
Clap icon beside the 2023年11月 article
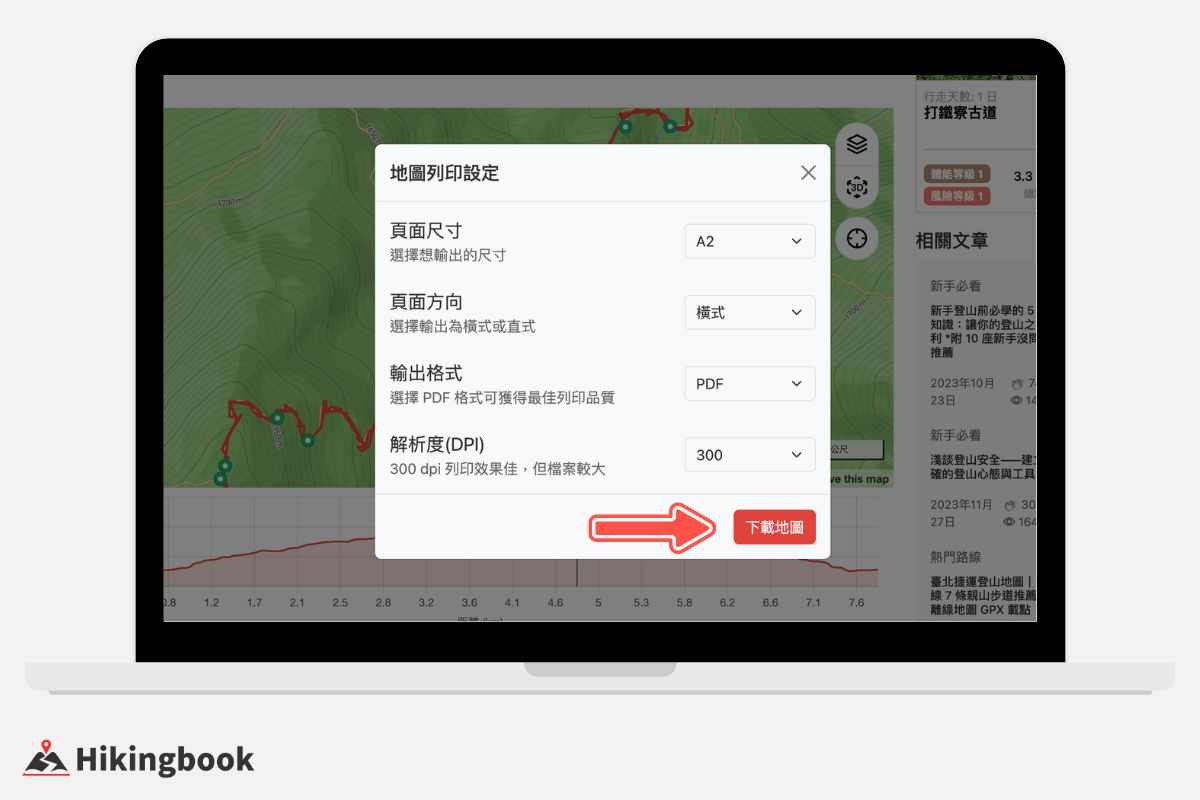tap(1010, 505)
